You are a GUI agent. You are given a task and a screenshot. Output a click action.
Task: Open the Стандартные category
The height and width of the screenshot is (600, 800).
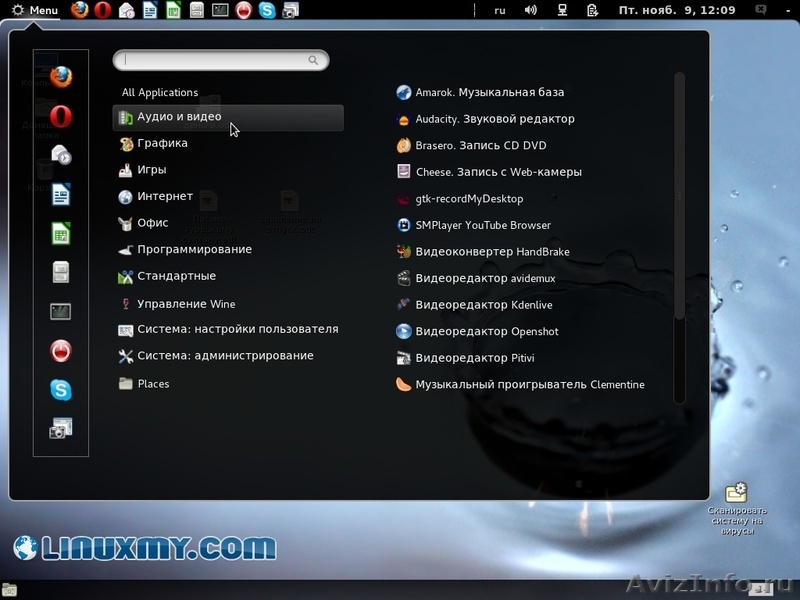tap(167, 277)
